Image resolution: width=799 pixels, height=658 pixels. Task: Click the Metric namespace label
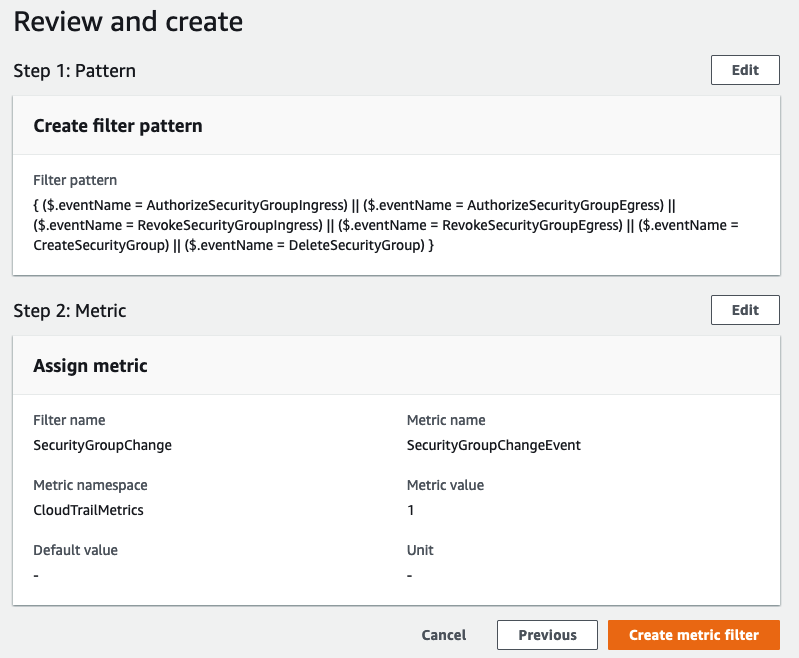pos(90,485)
